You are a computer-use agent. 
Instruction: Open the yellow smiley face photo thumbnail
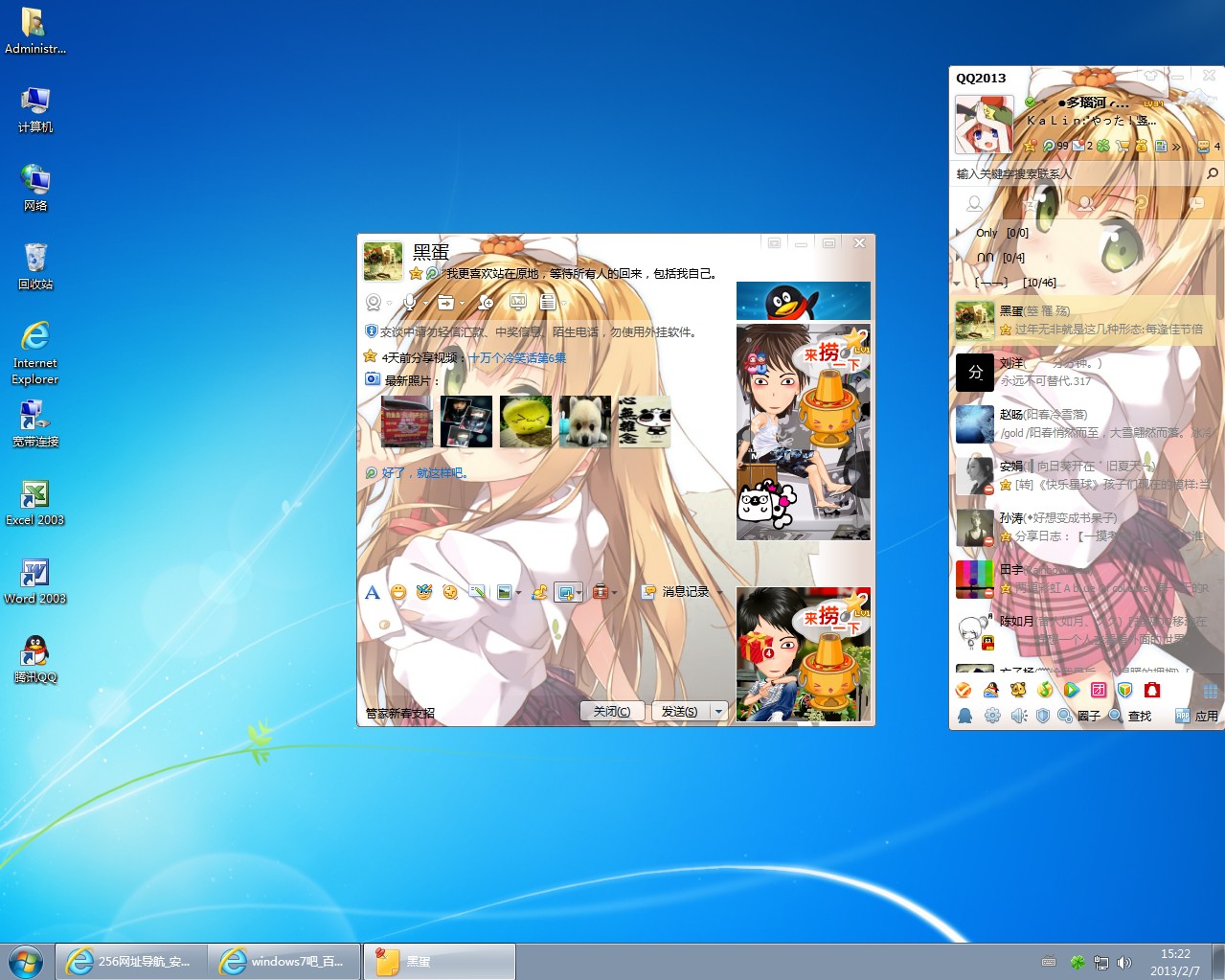526,422
